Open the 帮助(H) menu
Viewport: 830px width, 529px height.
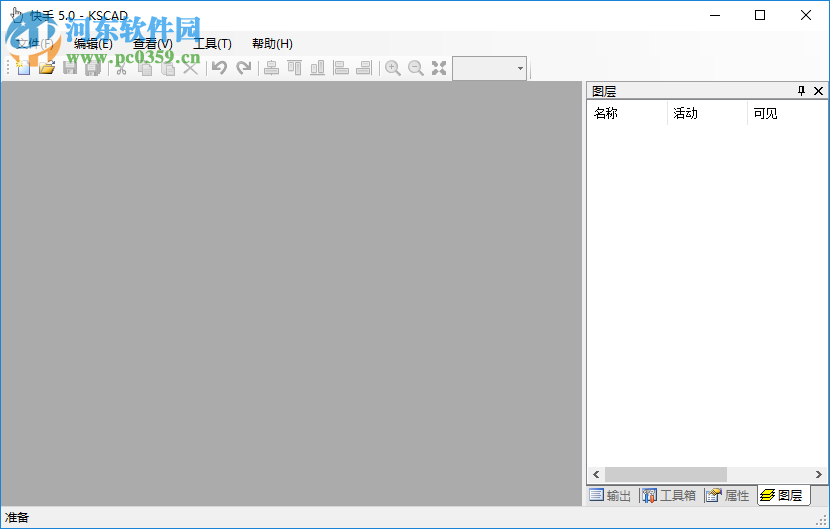coord(272,44)
